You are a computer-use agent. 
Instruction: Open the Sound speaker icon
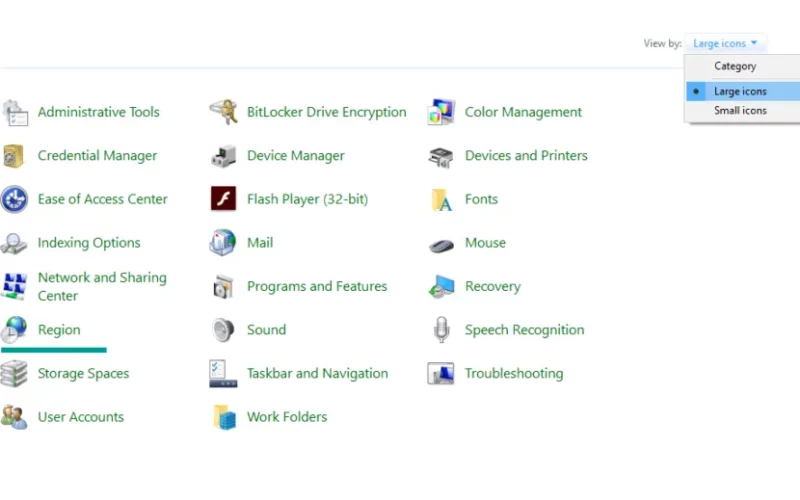(223, 330)
